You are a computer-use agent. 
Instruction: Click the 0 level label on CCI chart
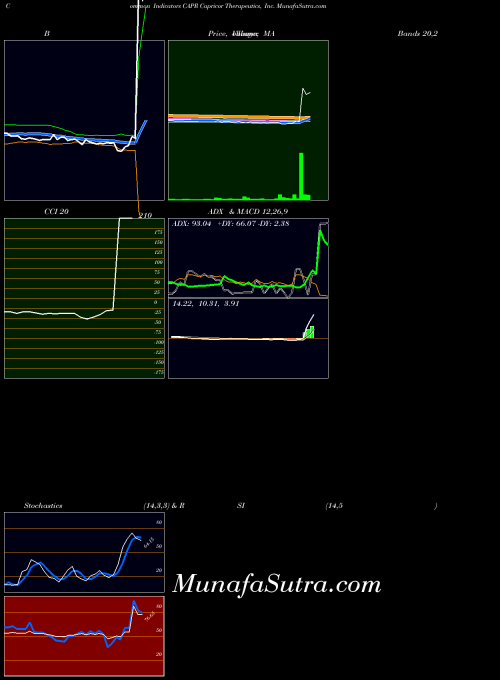[156, 302]
